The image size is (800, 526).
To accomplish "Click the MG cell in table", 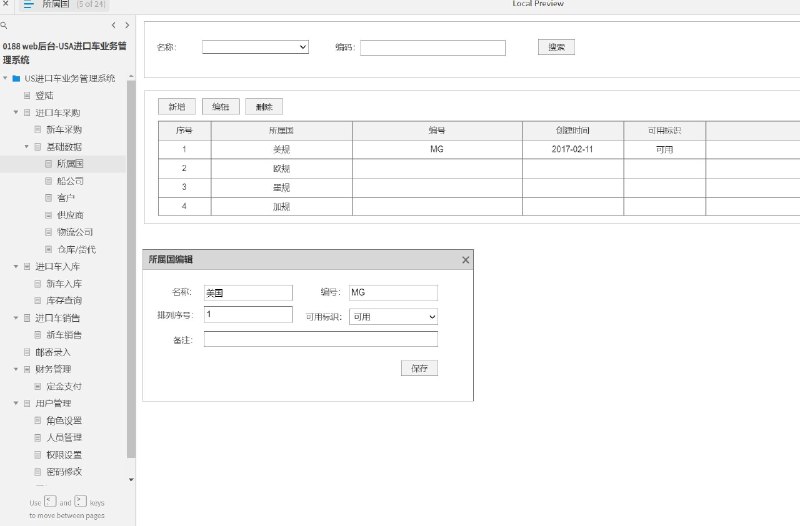I will click(x=437, y=149).
